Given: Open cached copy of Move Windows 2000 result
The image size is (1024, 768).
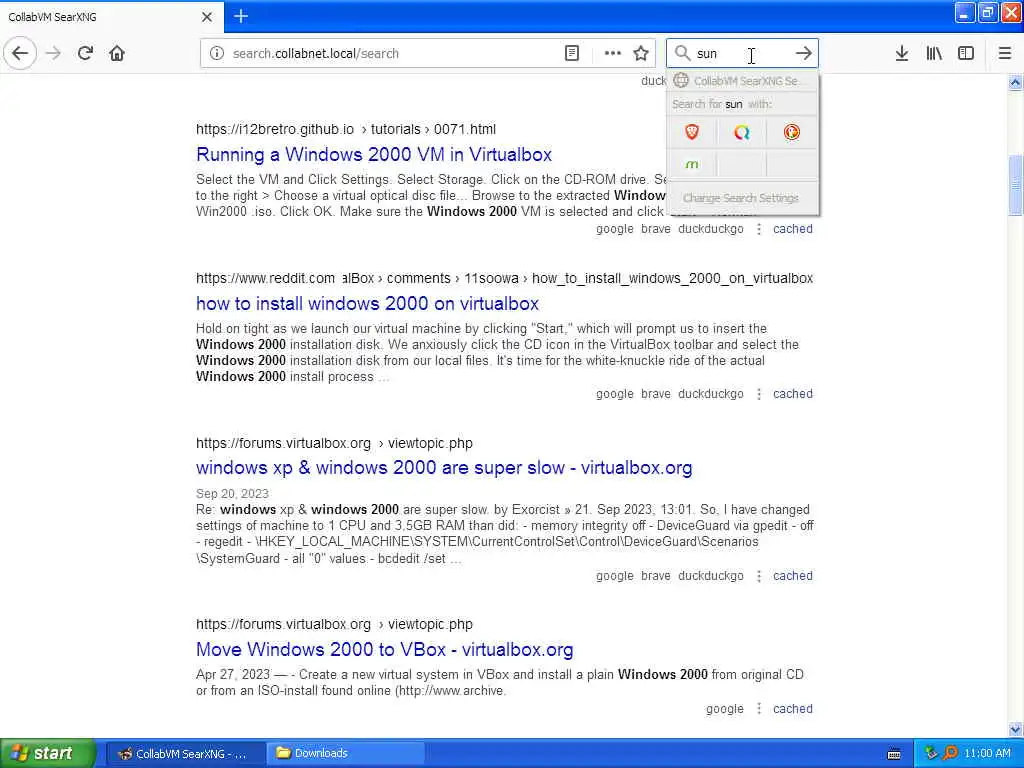Looking at the screenshot, I should [793, 709].
